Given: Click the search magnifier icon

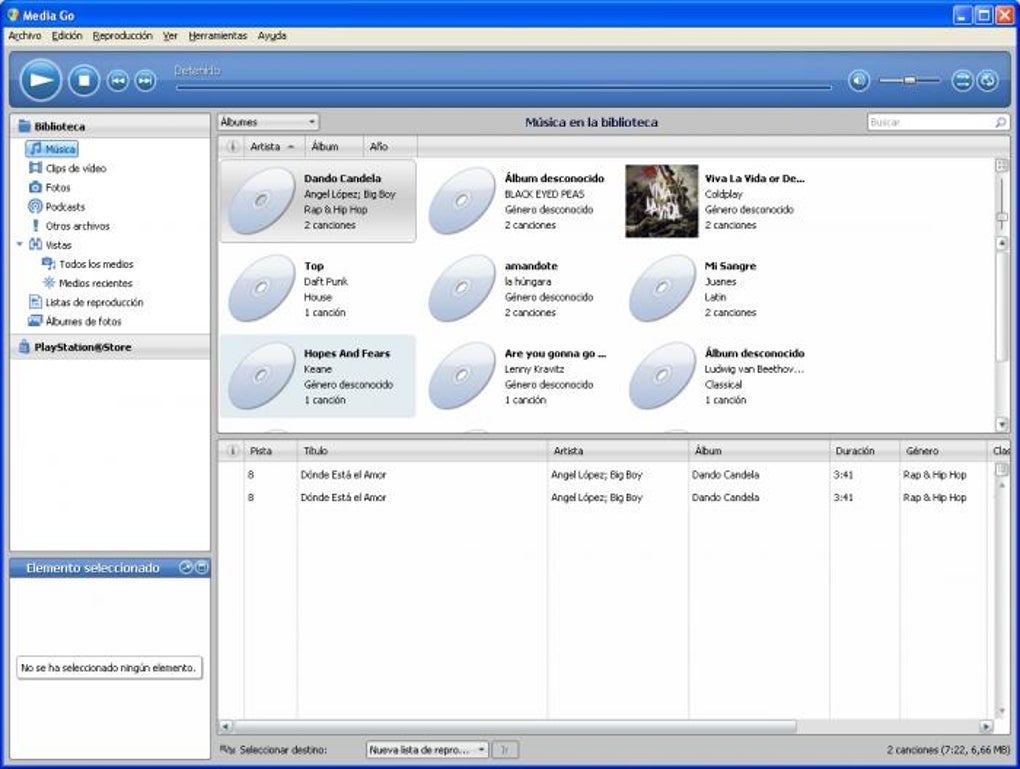Looking at the screenshot, I should click(1000, 122).
